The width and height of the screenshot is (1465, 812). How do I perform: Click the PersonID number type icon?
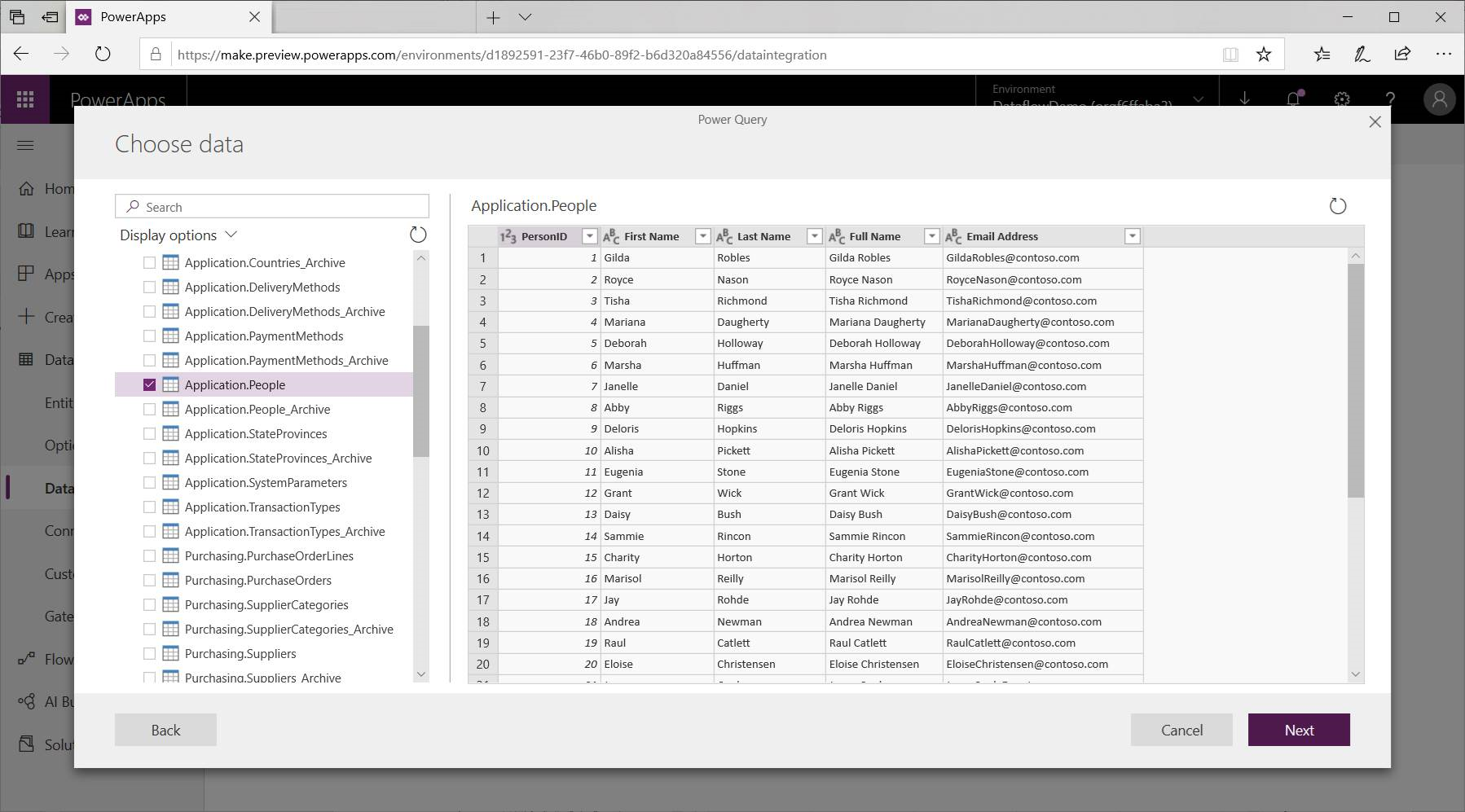pos(508,236)
